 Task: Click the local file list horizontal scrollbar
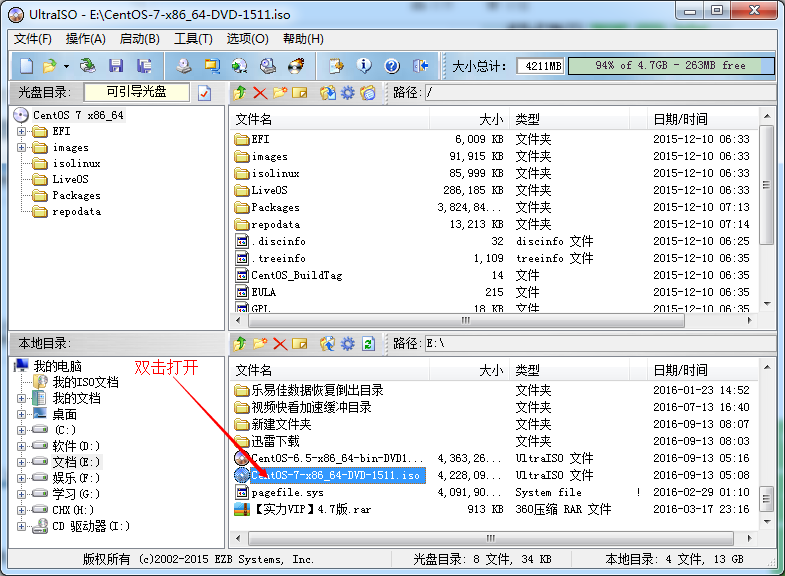click(x=492, y=538)
